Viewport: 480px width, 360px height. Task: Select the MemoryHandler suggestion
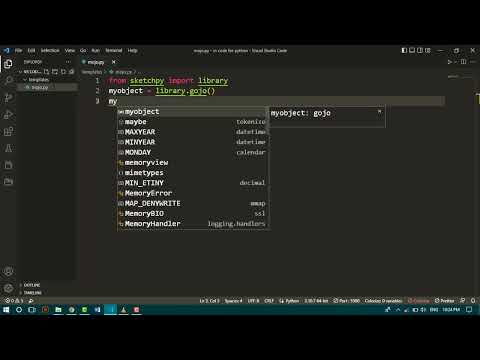tap(193, 224)
